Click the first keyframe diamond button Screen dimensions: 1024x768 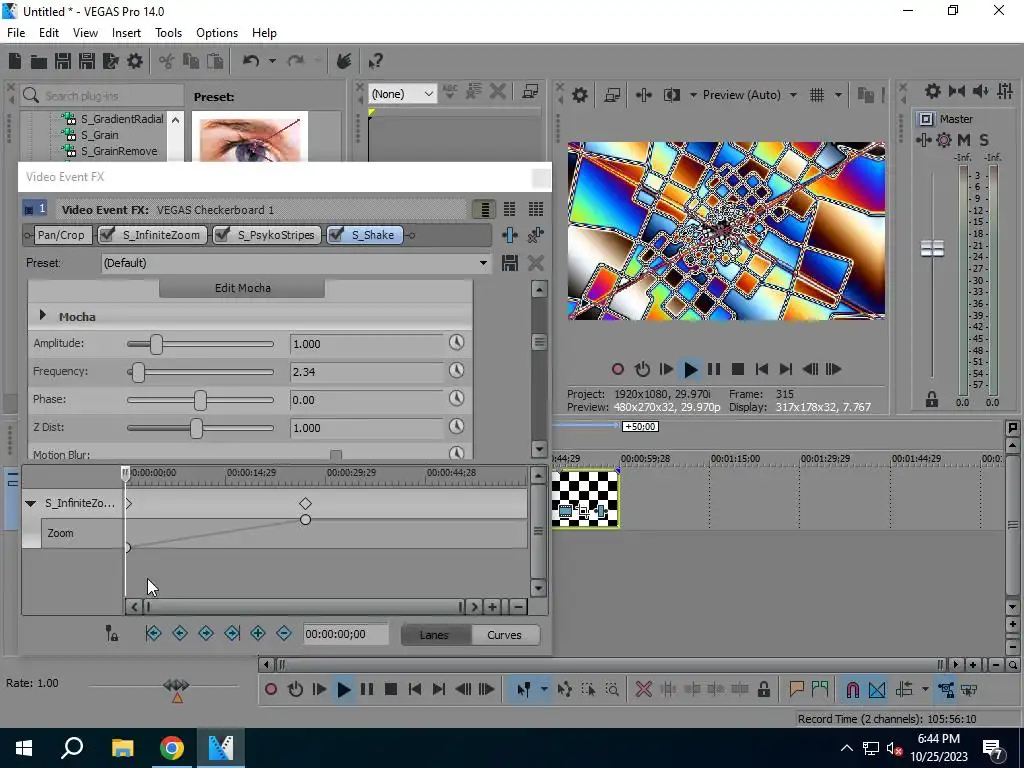point(153,633)
